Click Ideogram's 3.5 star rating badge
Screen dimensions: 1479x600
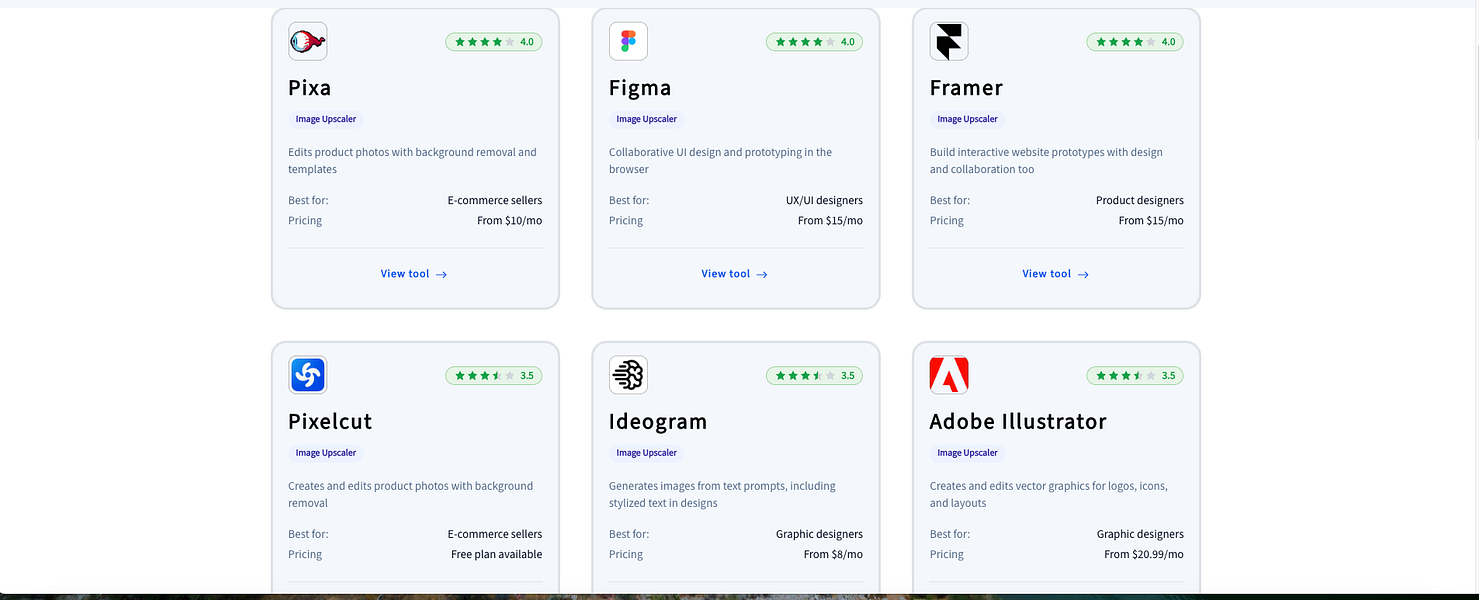[815, 376]
